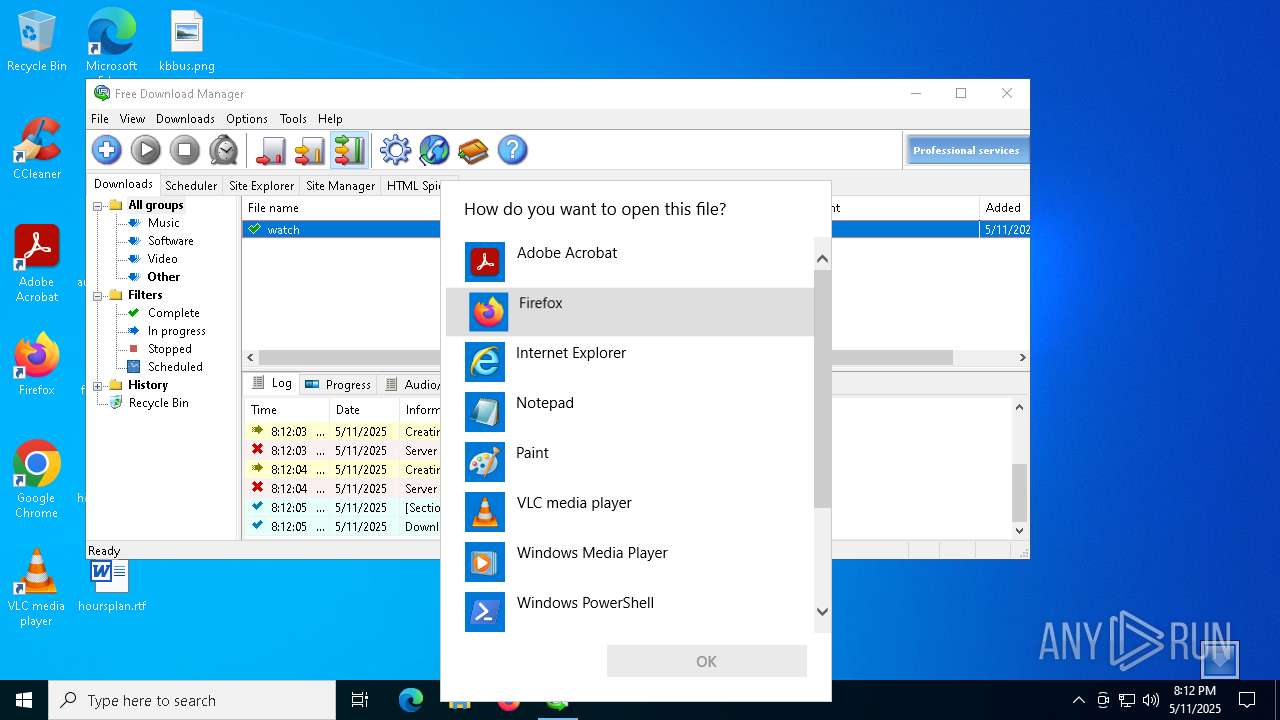Select the Software group in tree
The image size is (1280, 720).
pos(171,241)
